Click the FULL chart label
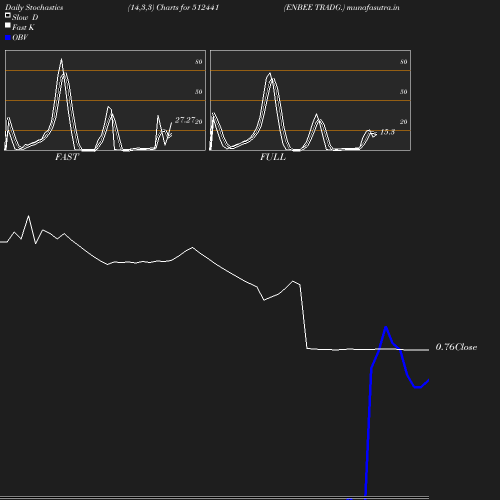The image size is (500, 500). [x=273, y=157]
